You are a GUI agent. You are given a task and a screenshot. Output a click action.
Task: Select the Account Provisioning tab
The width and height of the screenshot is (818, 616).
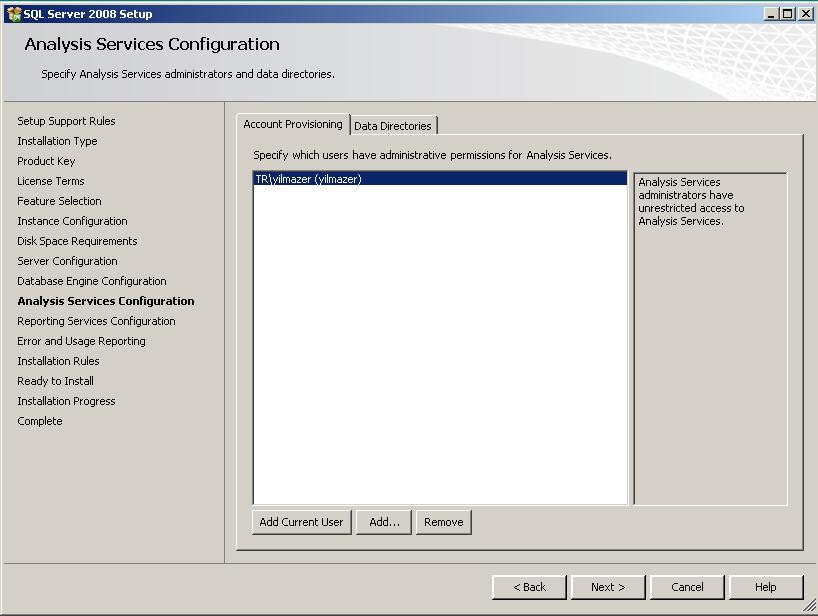click(293, 124)
